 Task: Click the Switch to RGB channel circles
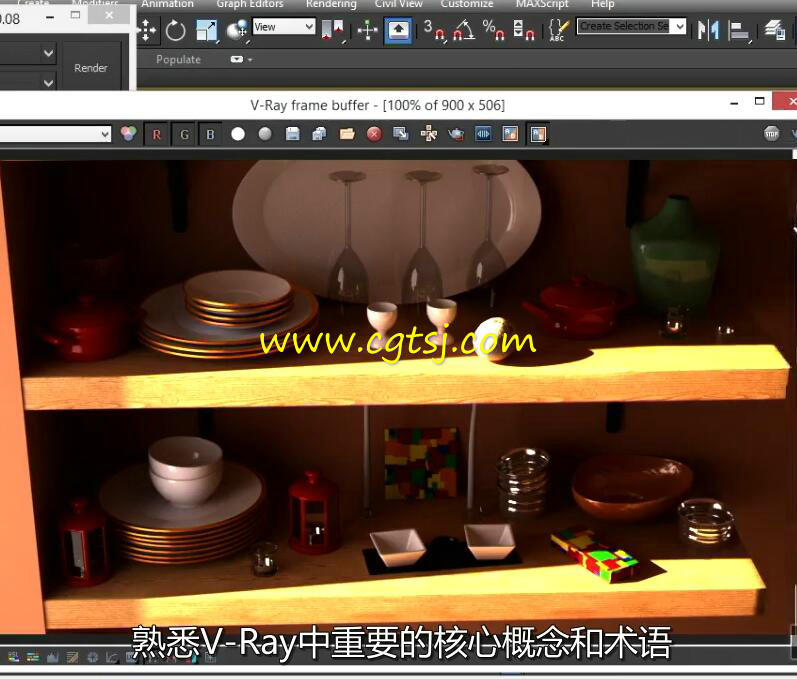129,134
